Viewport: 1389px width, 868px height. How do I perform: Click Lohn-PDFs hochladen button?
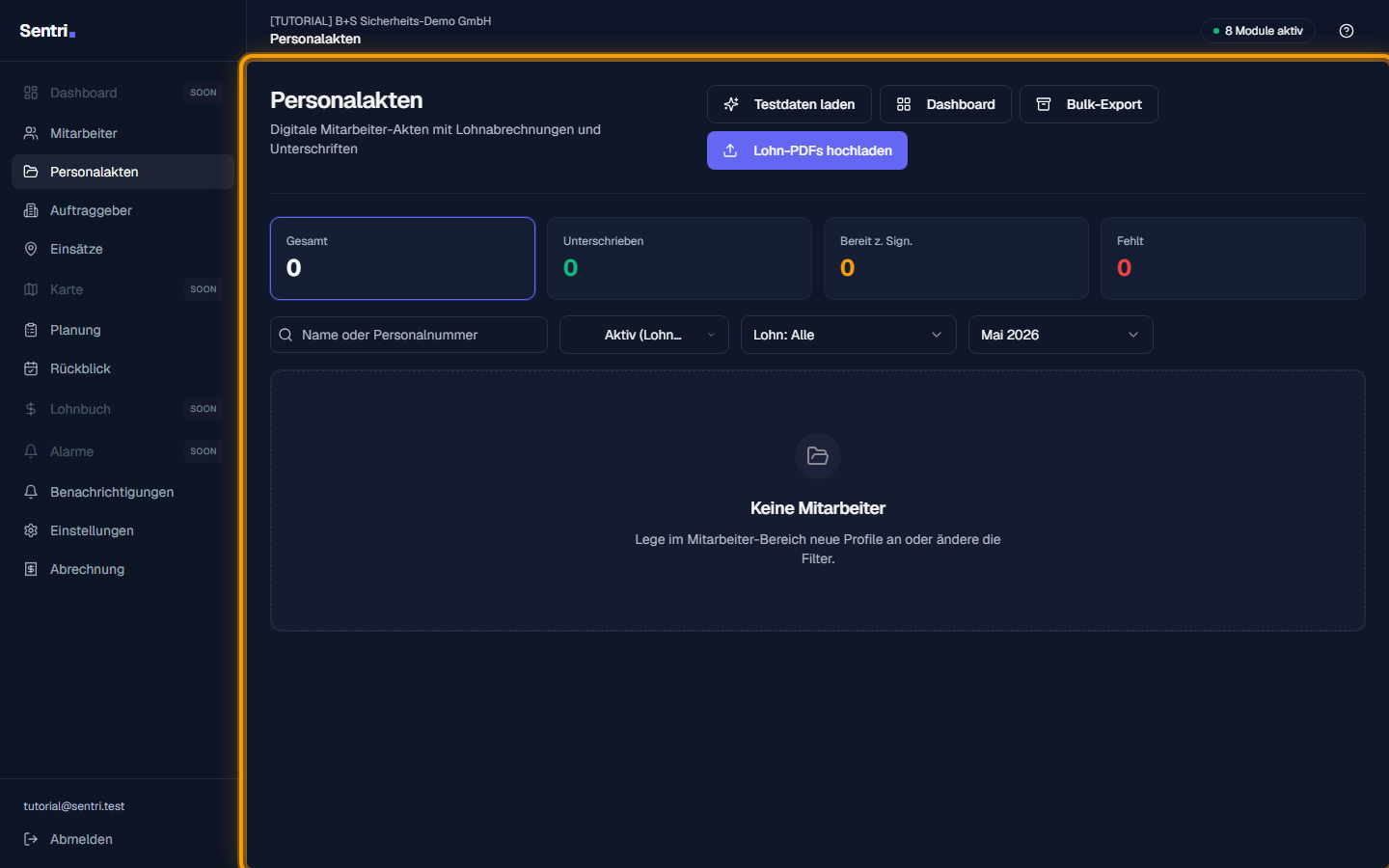click(807, 150)
